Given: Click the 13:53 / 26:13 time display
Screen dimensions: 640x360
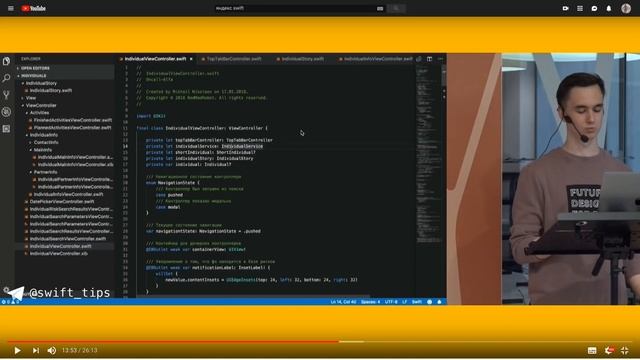Looking at the screenshot, I should tap(80, 350).
